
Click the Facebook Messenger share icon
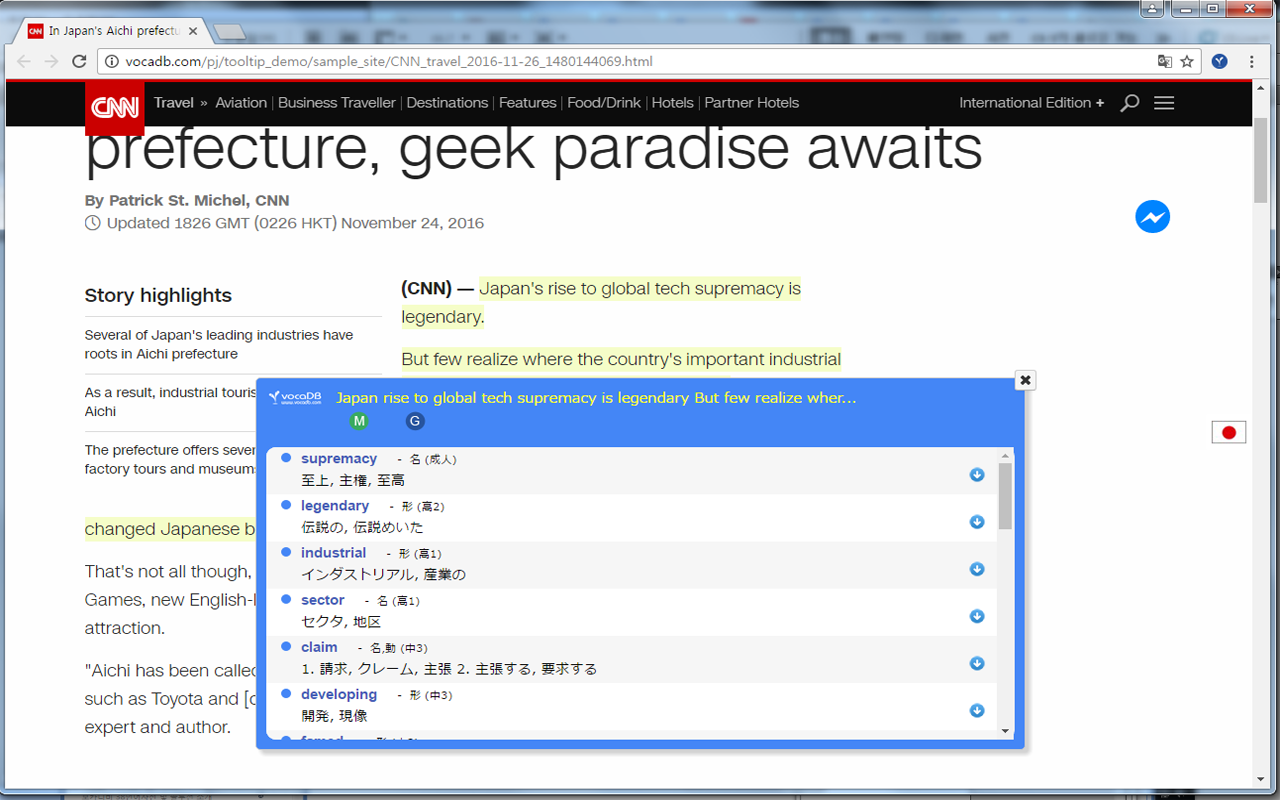(x=1152, y=217)
